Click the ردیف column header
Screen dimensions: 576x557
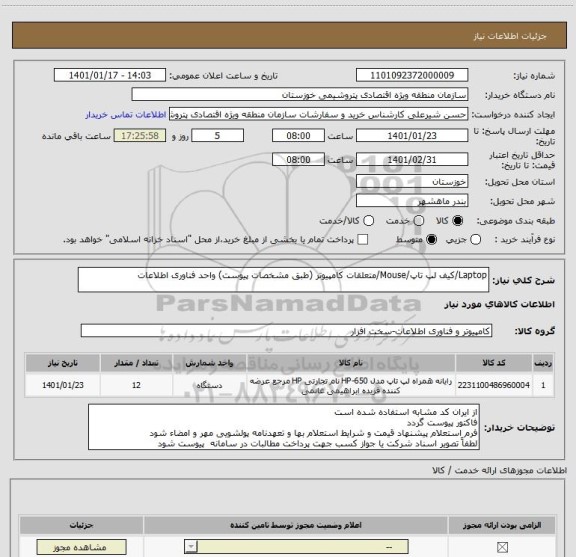(543, 363)
